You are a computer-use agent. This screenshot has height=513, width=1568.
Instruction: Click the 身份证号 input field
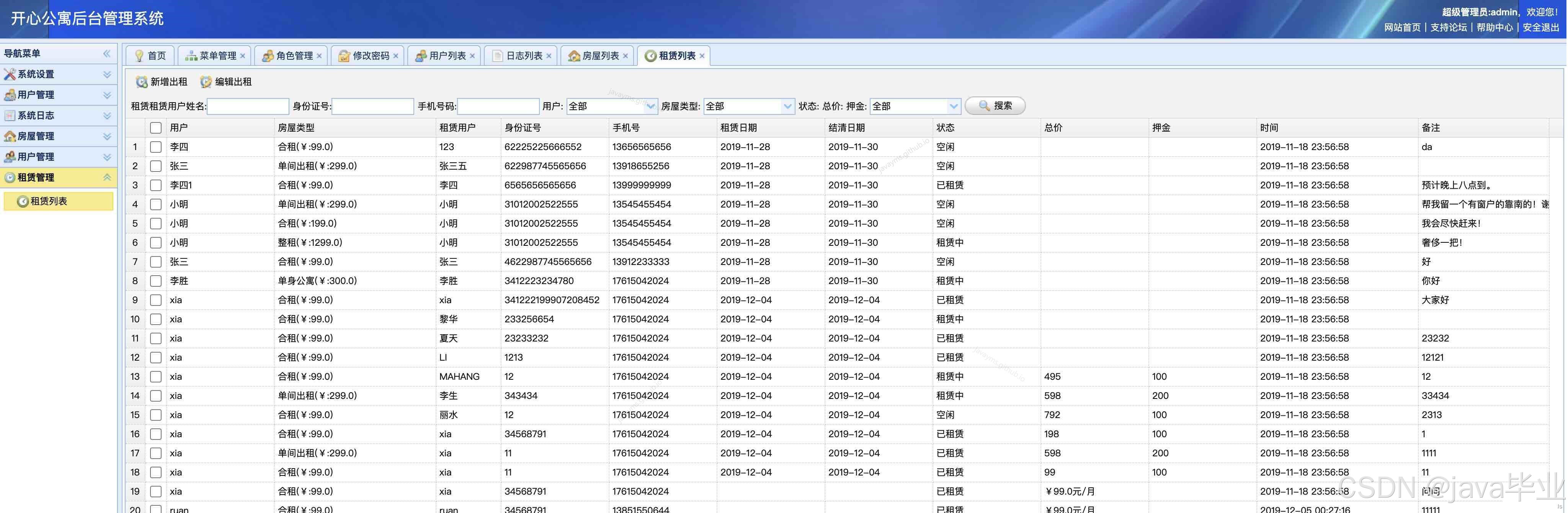[372, 106]
